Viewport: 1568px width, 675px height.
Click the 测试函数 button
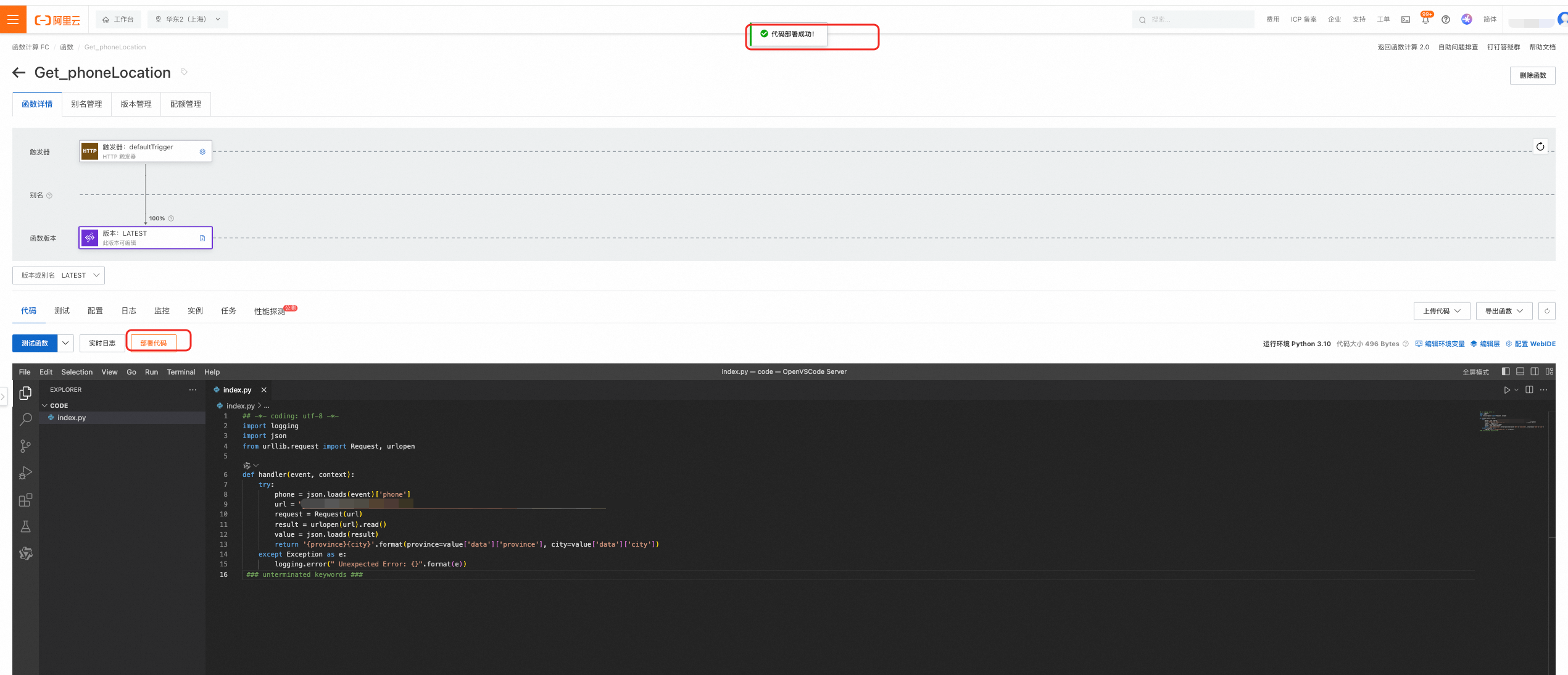[x=35, y=343]
